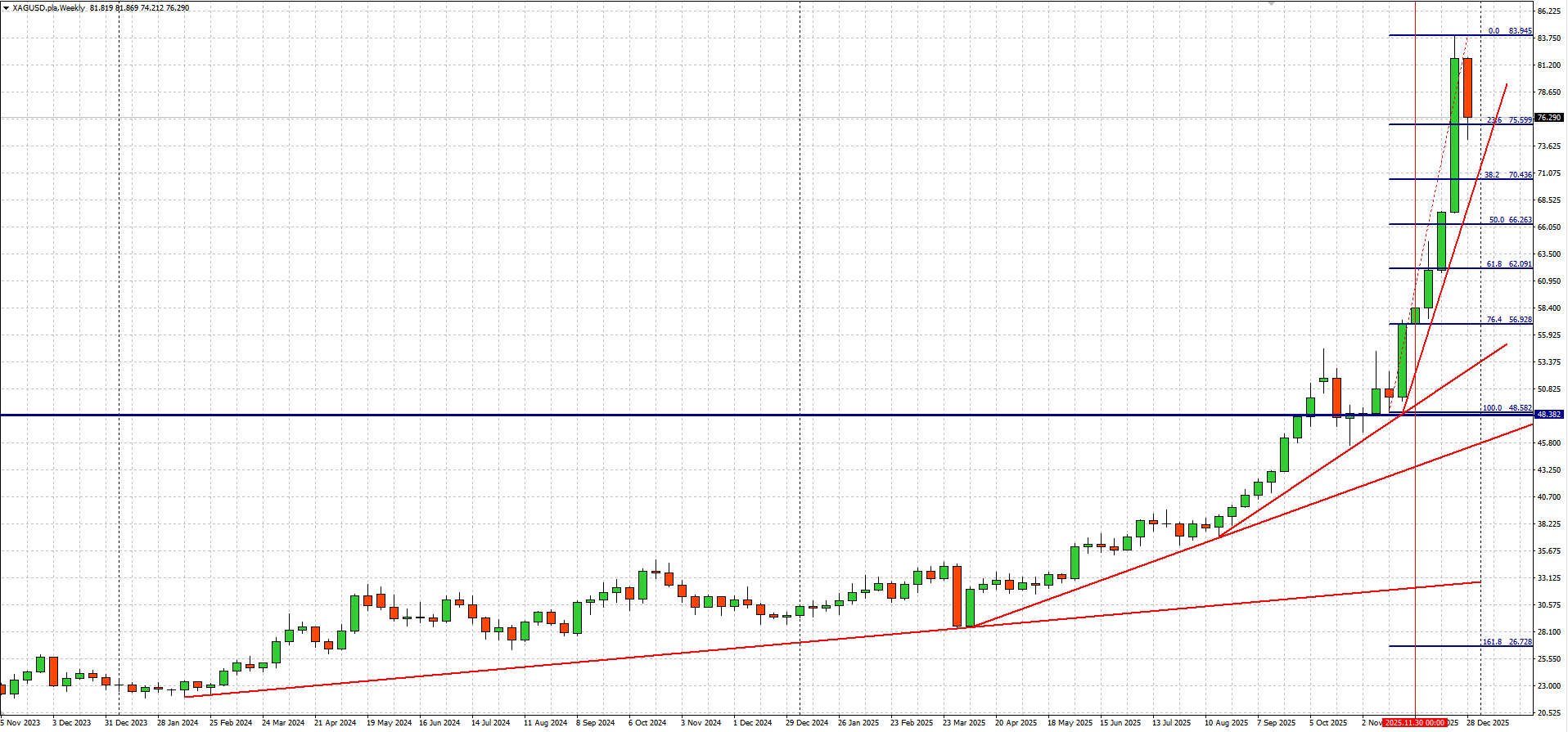
Task: Select the Fibonacci 23.6 level at 75.599
Action: click(1510, 120)
